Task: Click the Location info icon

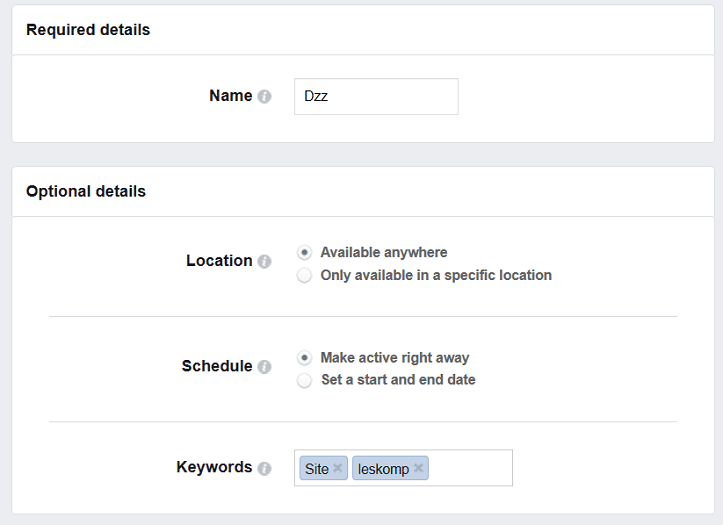Action: click(x=264, y=262)
